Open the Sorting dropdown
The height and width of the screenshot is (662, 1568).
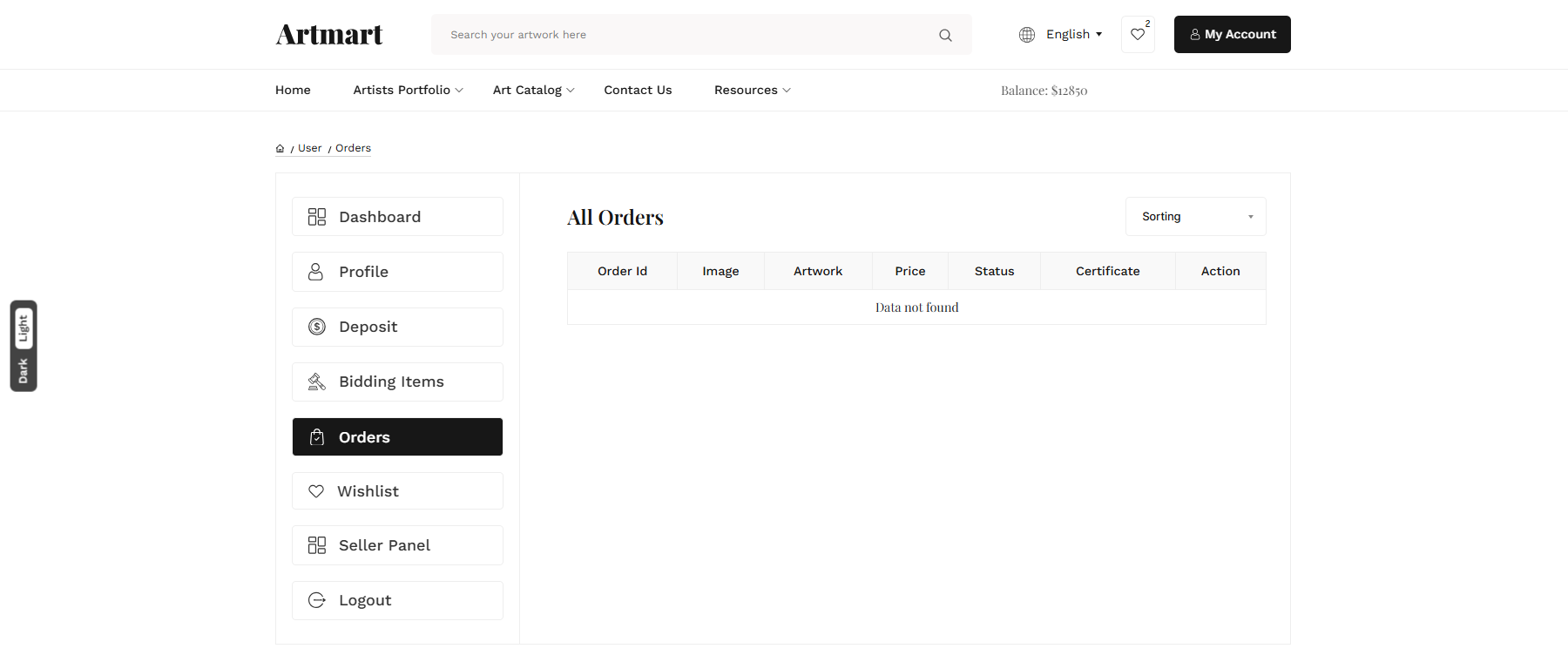tap(1195, 217)
